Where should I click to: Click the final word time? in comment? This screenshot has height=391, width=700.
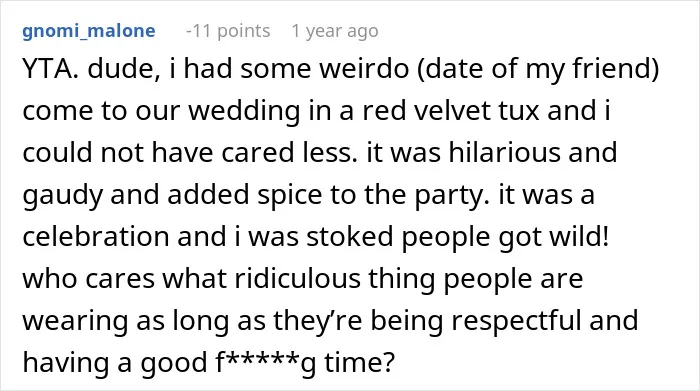tap(360, 362)
